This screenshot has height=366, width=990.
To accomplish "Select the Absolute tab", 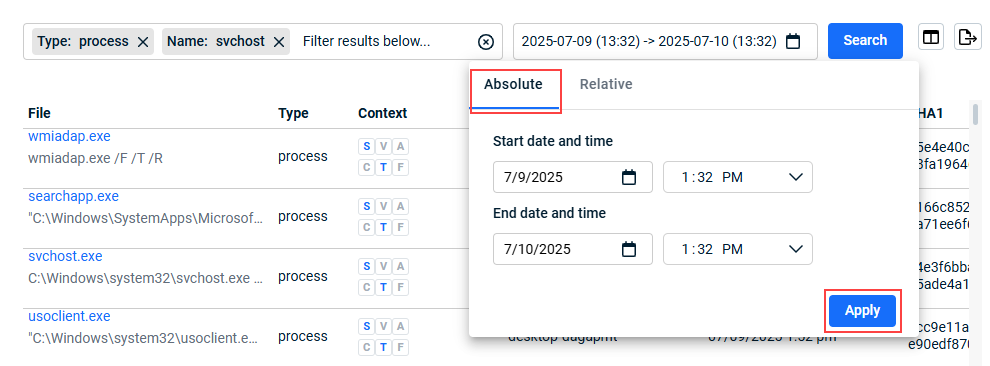I will point(513,85).
